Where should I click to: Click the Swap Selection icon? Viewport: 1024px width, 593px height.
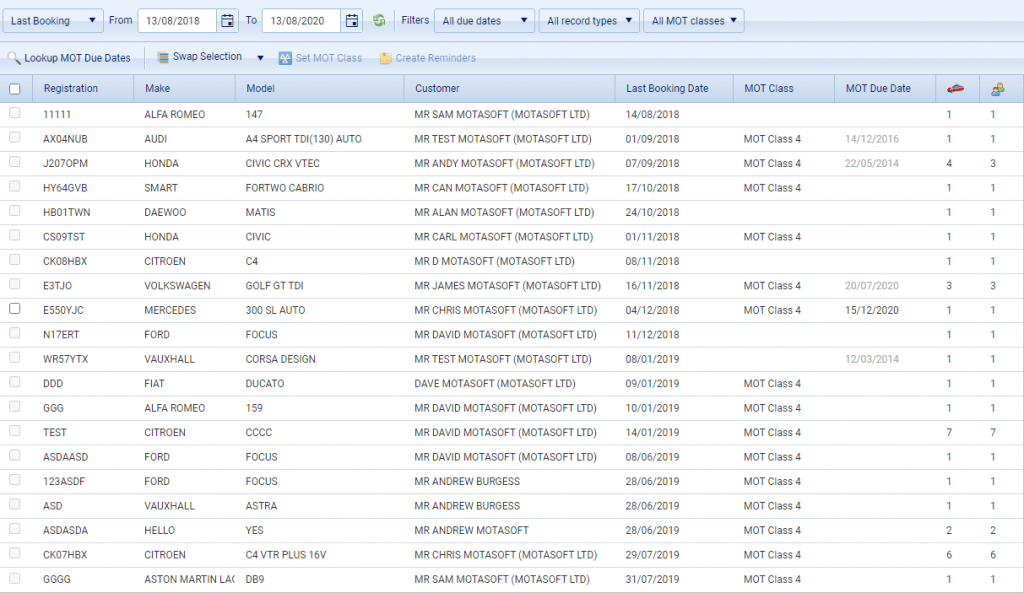163,57
